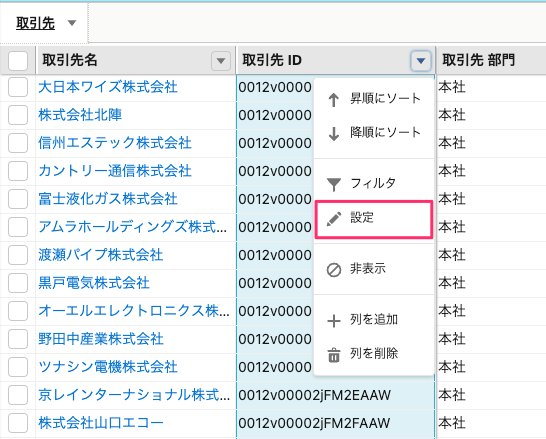The image size is (546, 439).
Task: Open account 黒戸電気株式会社
Action: 94,283
